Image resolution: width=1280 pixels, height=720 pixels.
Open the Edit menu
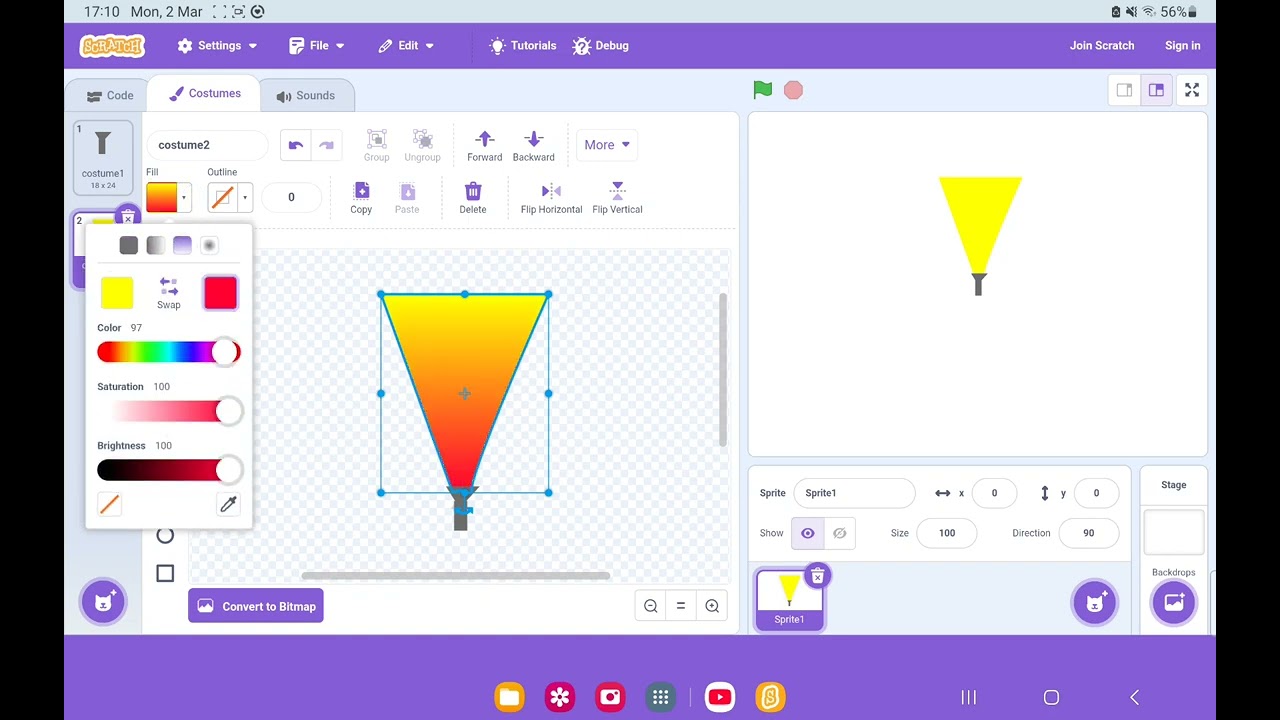tap(406, 46)
